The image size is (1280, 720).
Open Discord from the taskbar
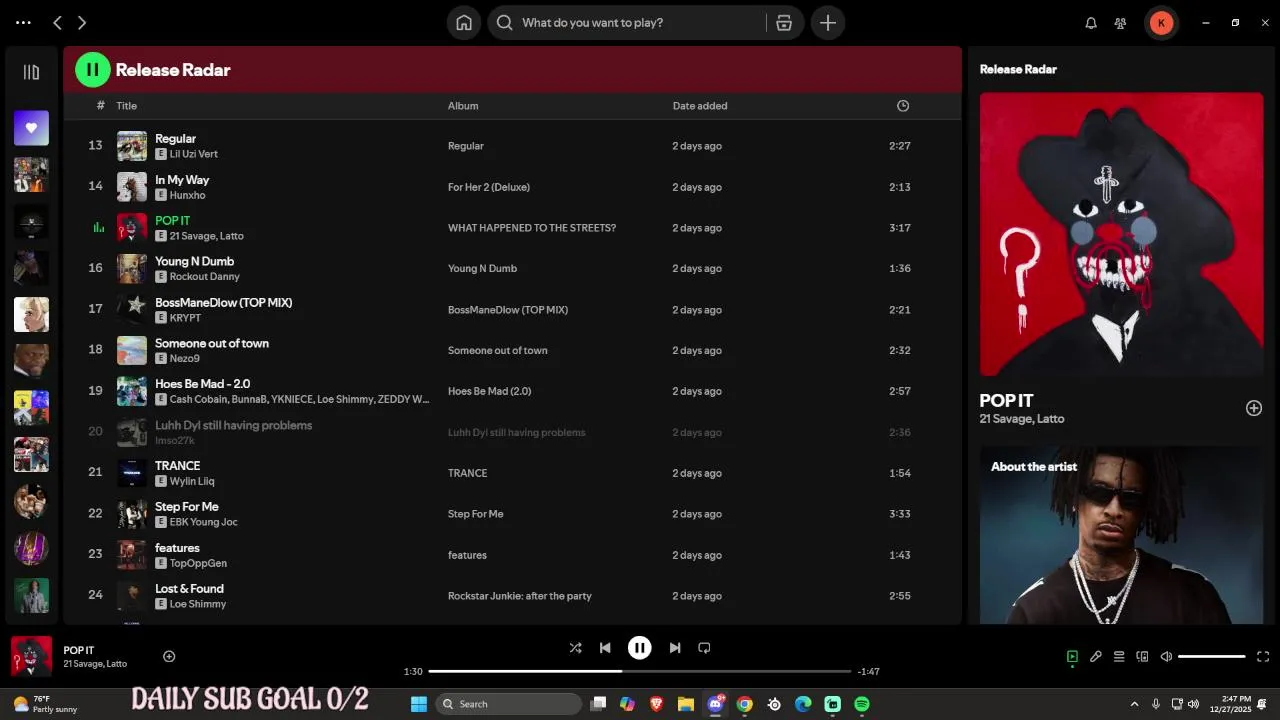tap(716, 704)
